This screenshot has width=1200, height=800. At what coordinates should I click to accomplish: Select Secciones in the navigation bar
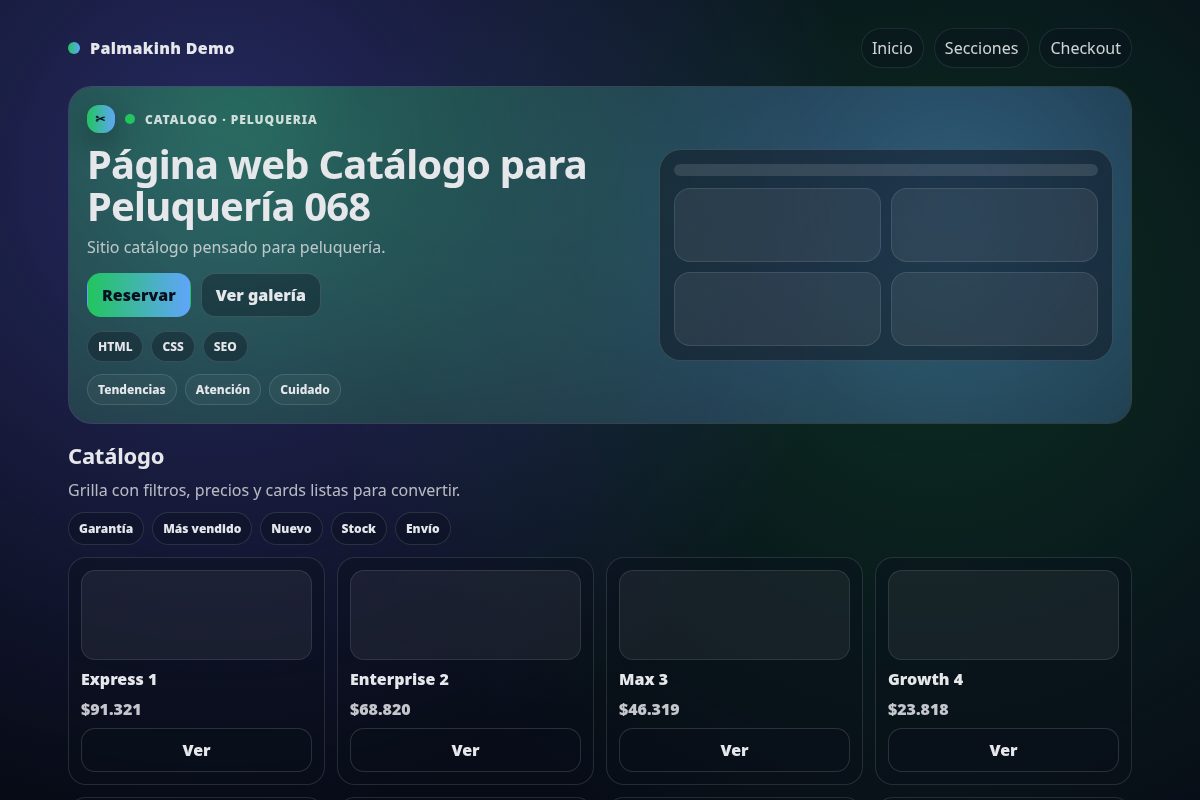(981, 47)
